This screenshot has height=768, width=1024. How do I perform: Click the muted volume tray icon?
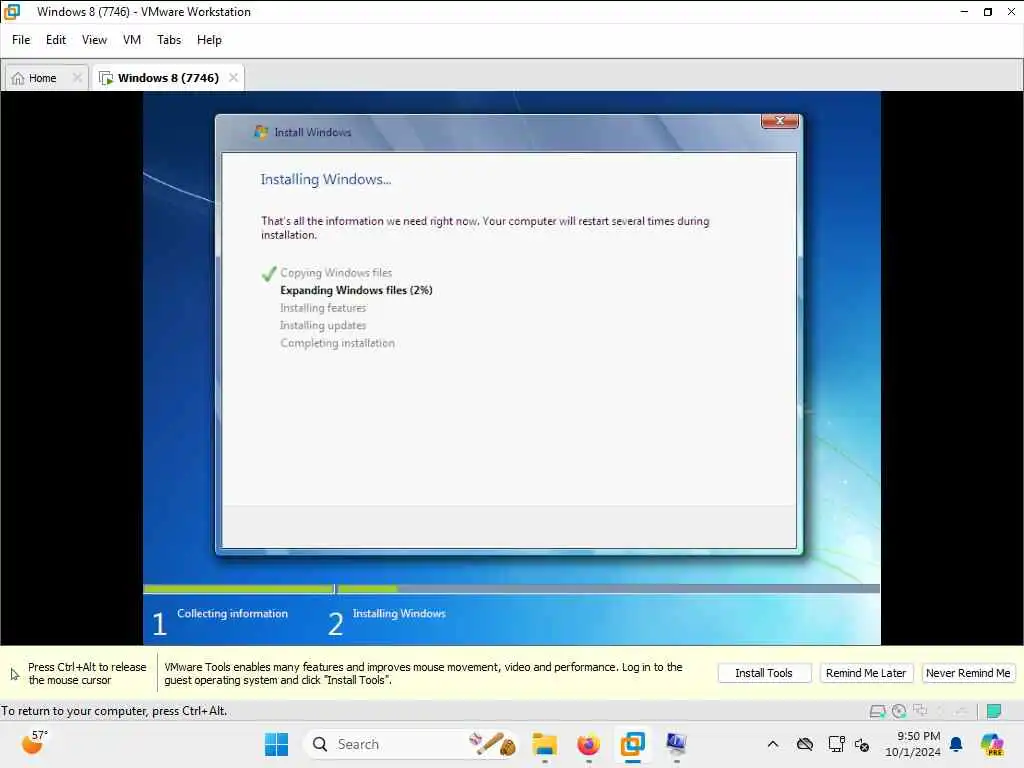861,744
